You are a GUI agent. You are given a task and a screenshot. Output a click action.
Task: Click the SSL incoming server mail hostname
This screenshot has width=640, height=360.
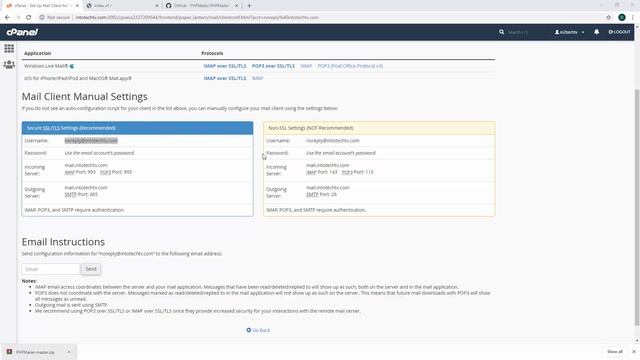point(86,165)
